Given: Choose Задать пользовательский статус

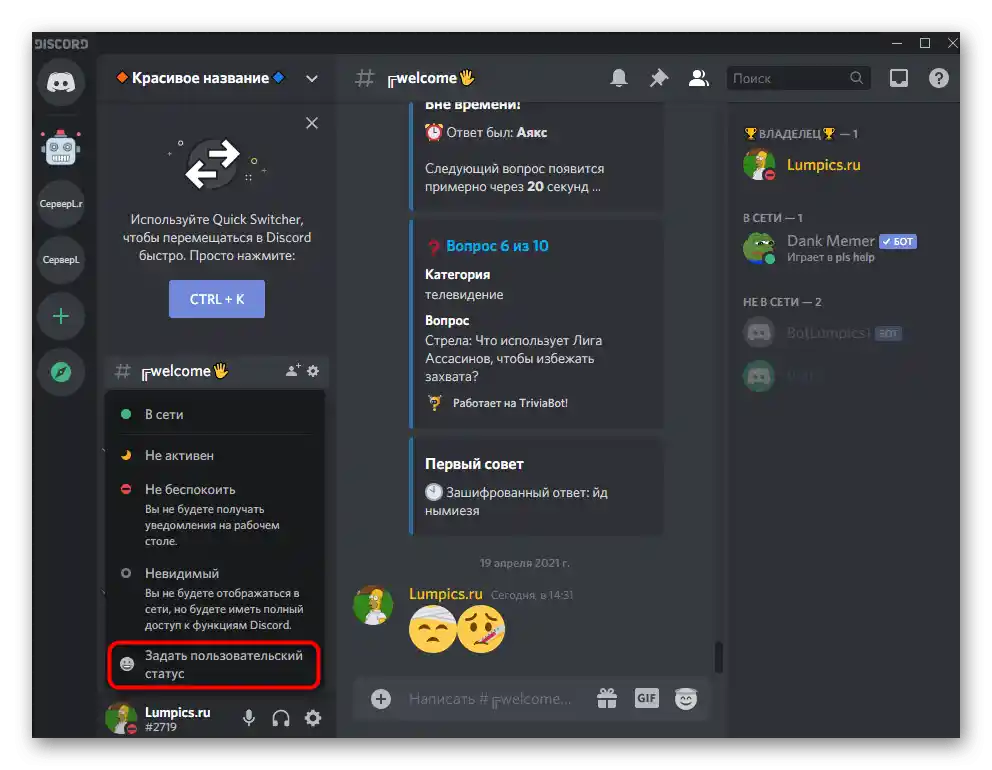Looking at the screenshot, I should coord(214,664).
